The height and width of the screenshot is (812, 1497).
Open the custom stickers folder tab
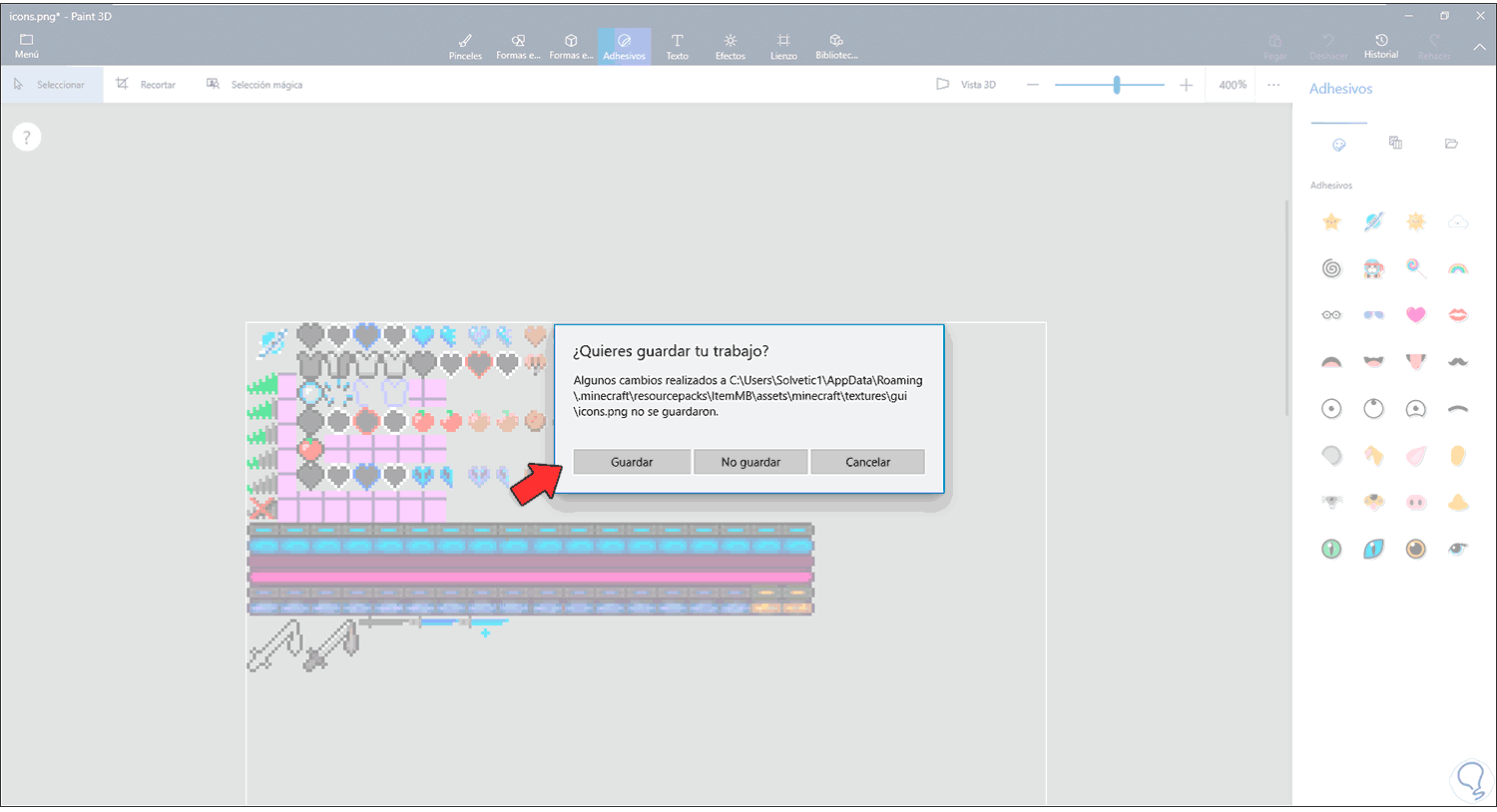(1451, 144)
